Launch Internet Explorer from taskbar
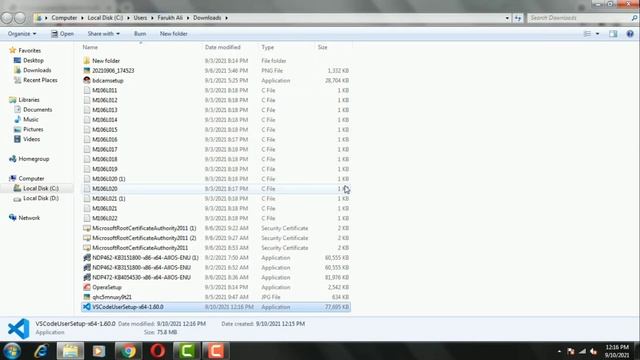Image resolution: width=640 pixels, height=360 pixels. [41, 351]
